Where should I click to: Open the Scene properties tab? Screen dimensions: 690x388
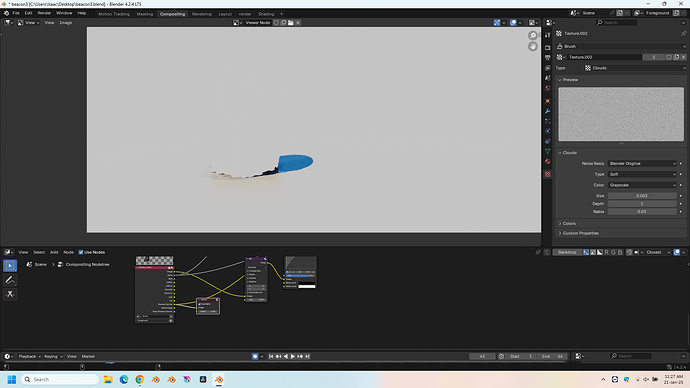point(547,78)
